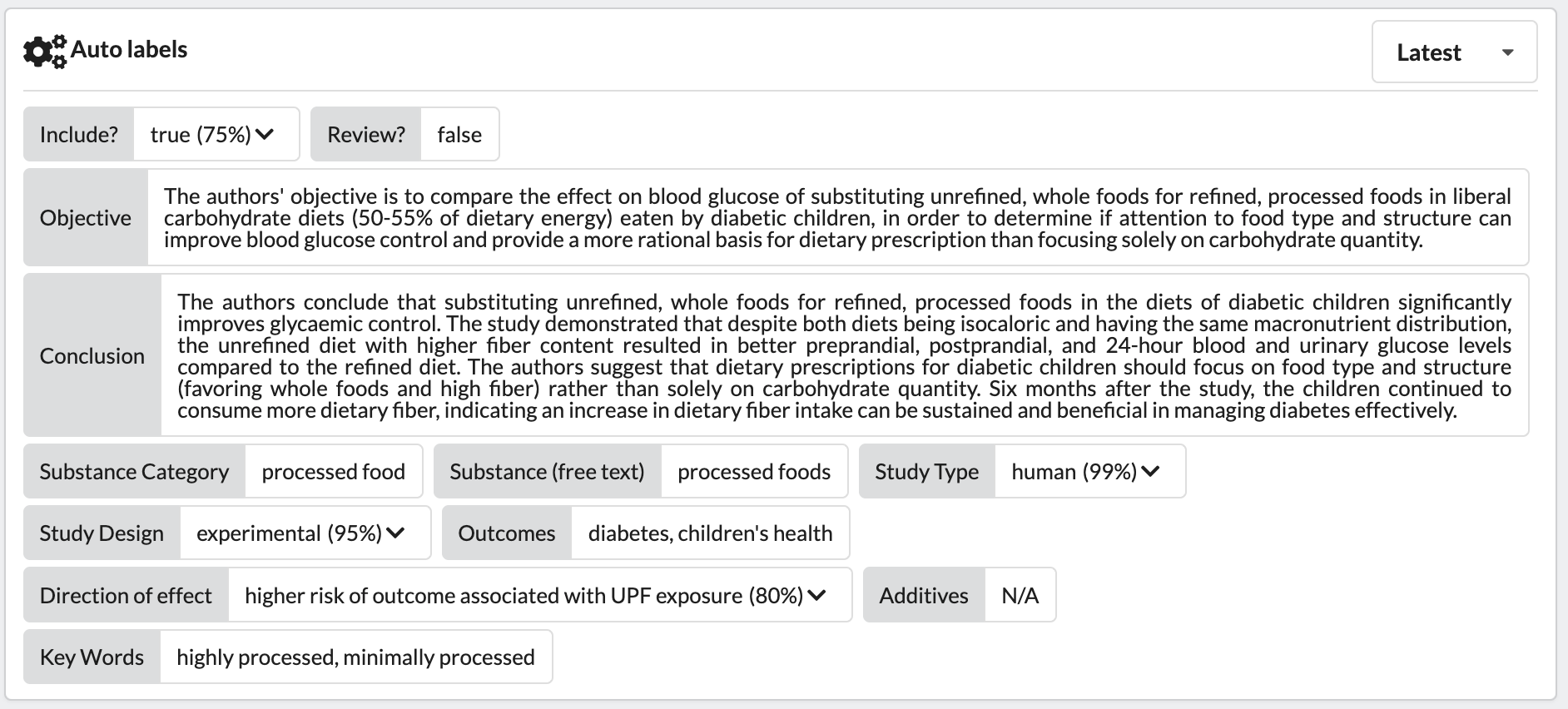Expand Study Design experimental (95%) chevron
1568x709 pixels.
[x=396, y=533]
